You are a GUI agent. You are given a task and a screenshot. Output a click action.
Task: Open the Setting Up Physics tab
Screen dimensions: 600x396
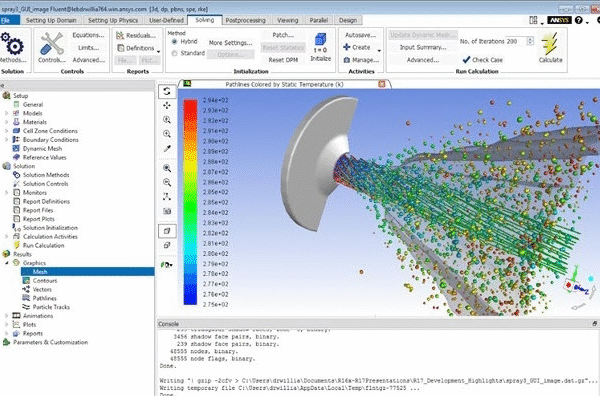(x=113, y=20)
